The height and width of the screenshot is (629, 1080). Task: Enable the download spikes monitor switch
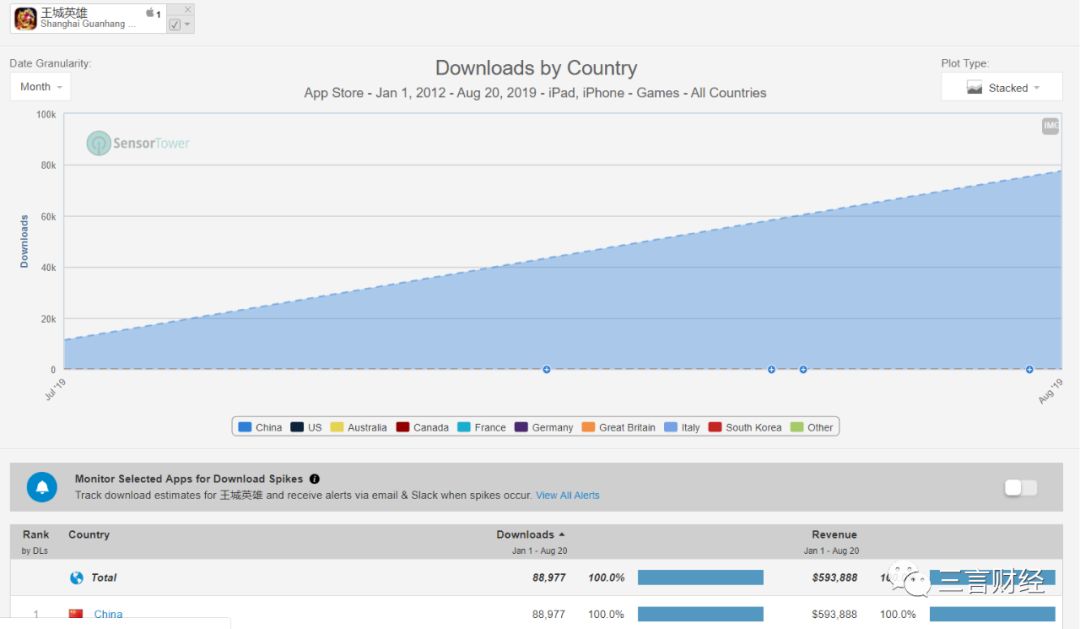[x=1020, y=487]
